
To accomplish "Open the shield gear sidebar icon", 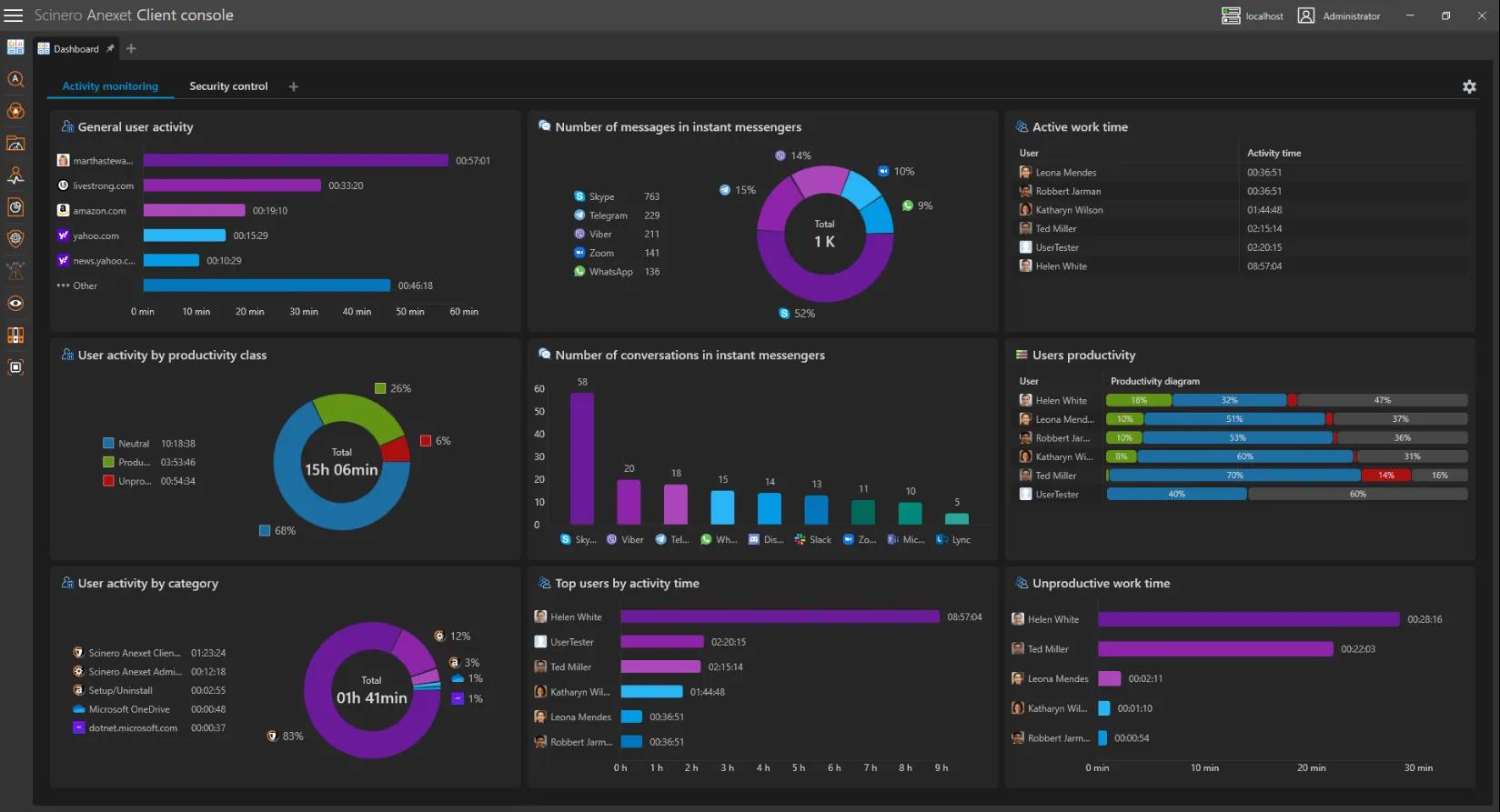I will pos(15,239).
